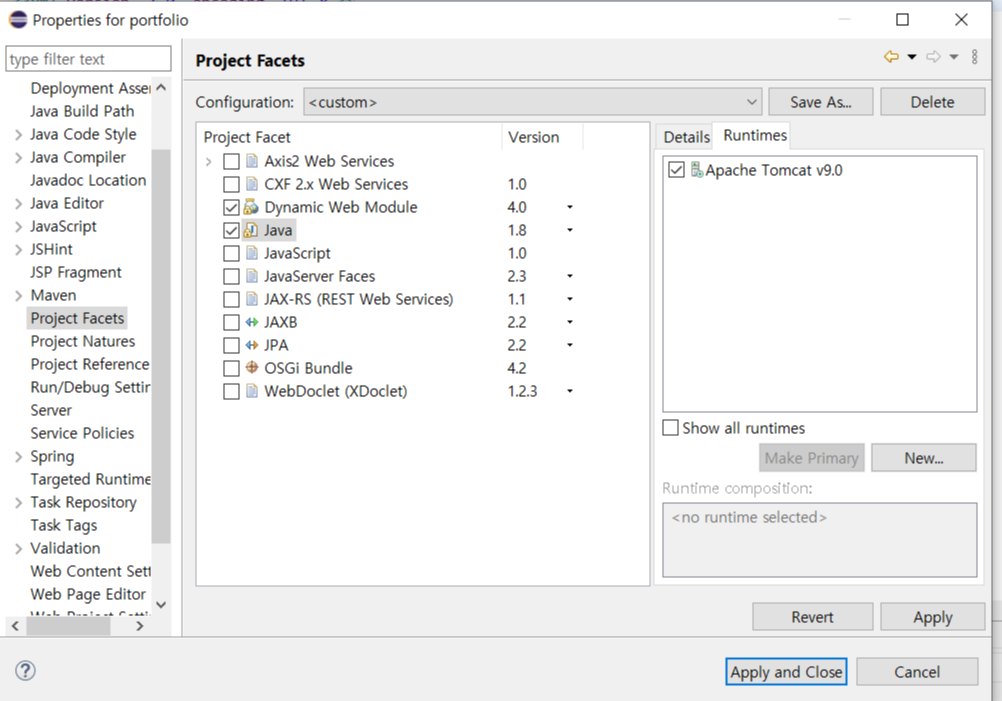Enable the JavaServer Faces checkbox
The width and height of the screenshot is (1002, 701).
(x=231, y=277)
